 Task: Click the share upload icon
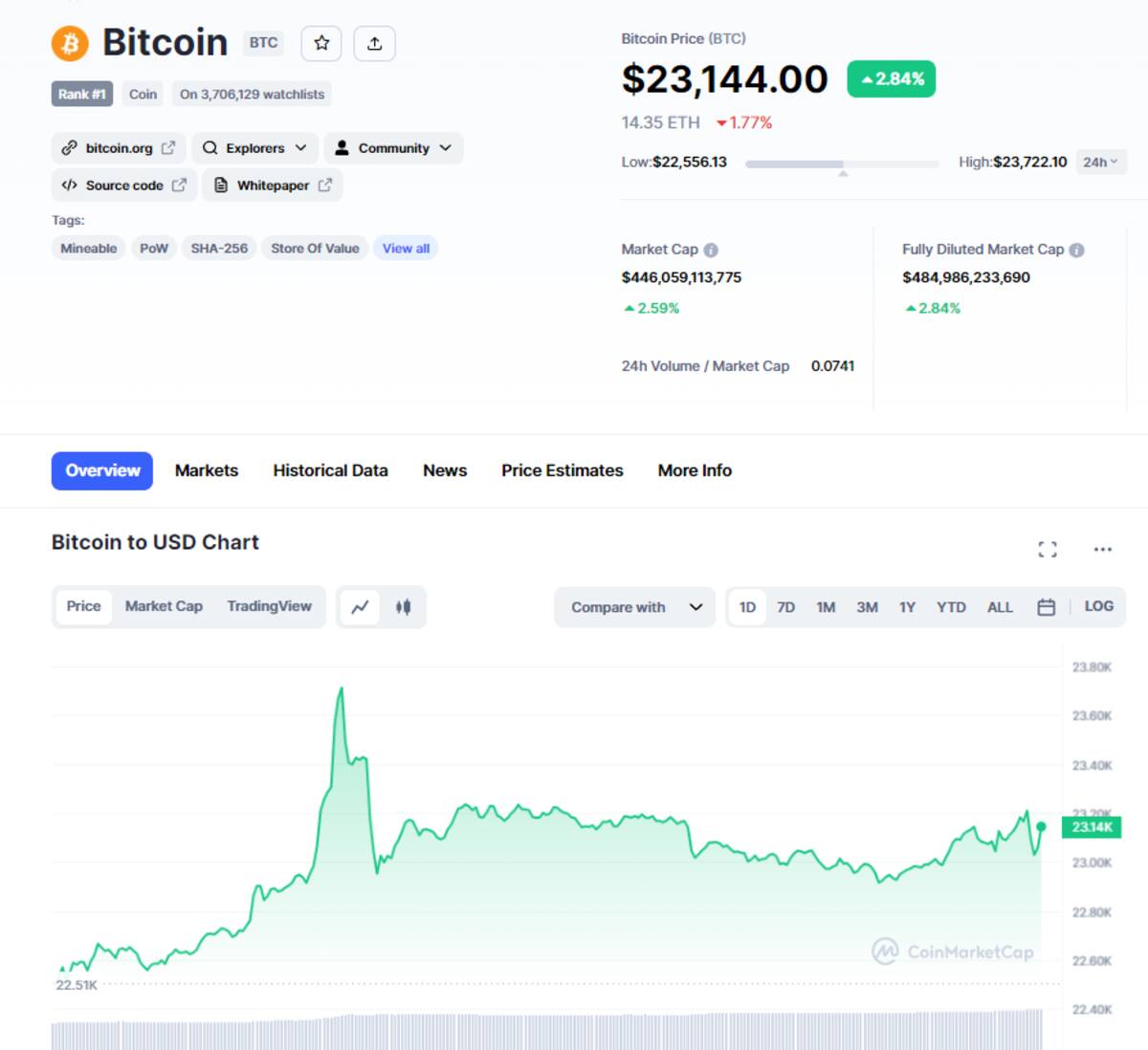(x=375, y=43)
